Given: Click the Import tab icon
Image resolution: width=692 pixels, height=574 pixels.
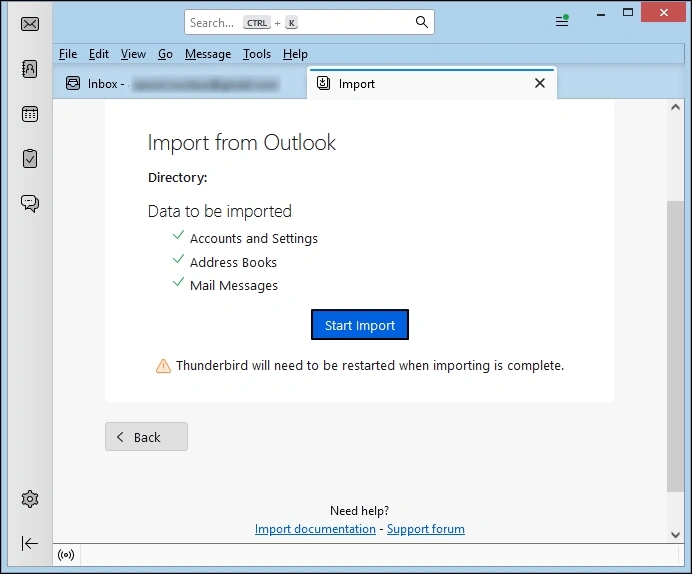Looking at the screenshot, I should pyautogui.click(x=323, y=83).
